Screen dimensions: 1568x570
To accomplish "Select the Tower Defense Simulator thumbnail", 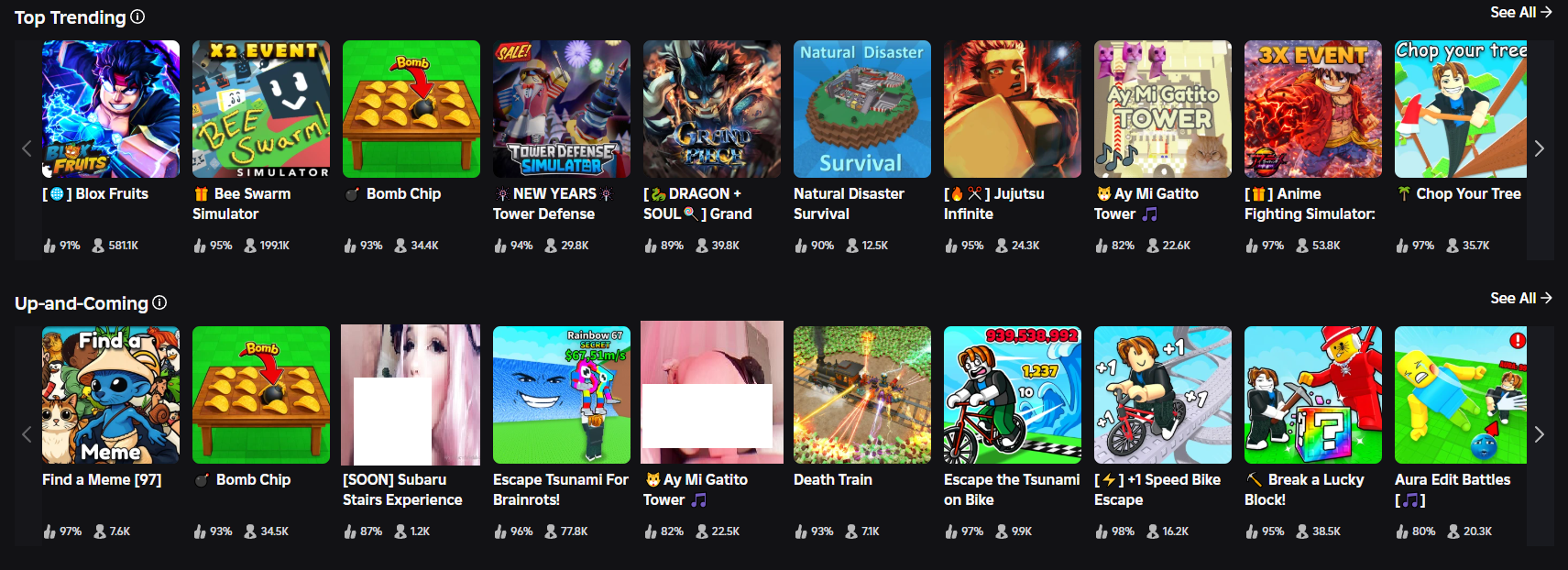I will pos(562,109).
